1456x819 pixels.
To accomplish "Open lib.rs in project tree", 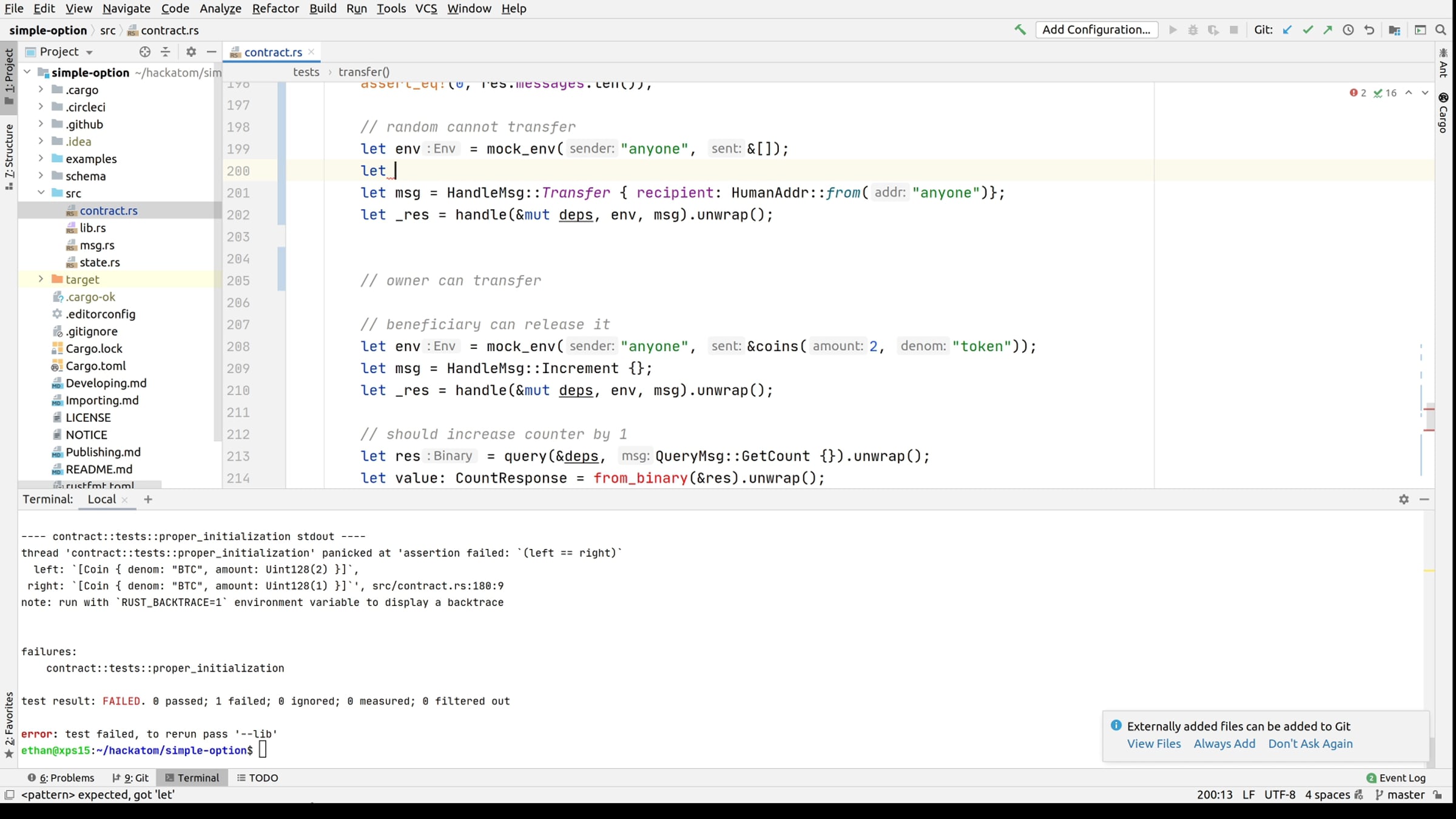I will pos(92,227).
